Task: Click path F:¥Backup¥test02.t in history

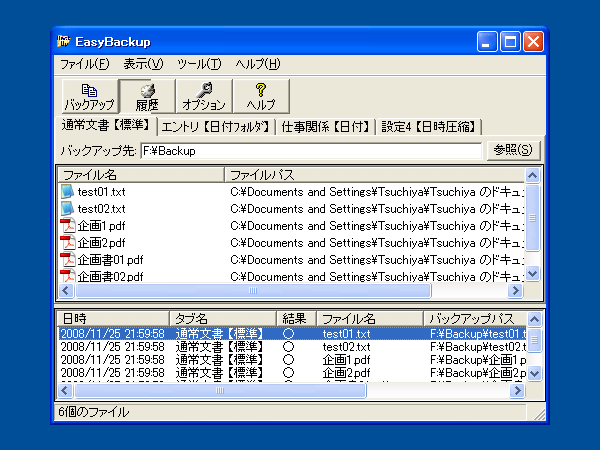Action: [478, 347]
